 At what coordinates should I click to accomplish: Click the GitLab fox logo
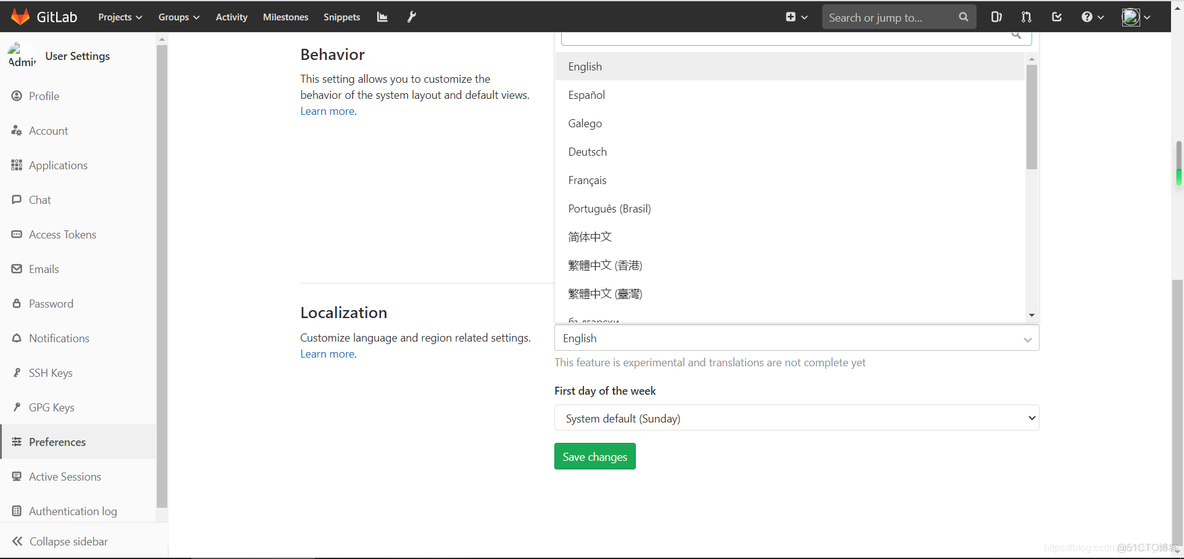pos(20,17)
